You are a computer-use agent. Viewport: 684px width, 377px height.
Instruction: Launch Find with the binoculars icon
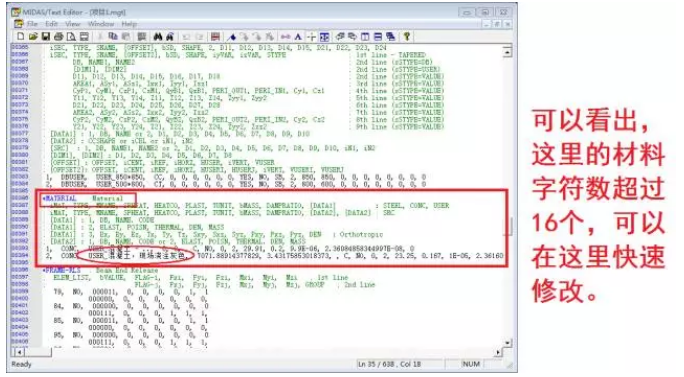coord(158,37)
